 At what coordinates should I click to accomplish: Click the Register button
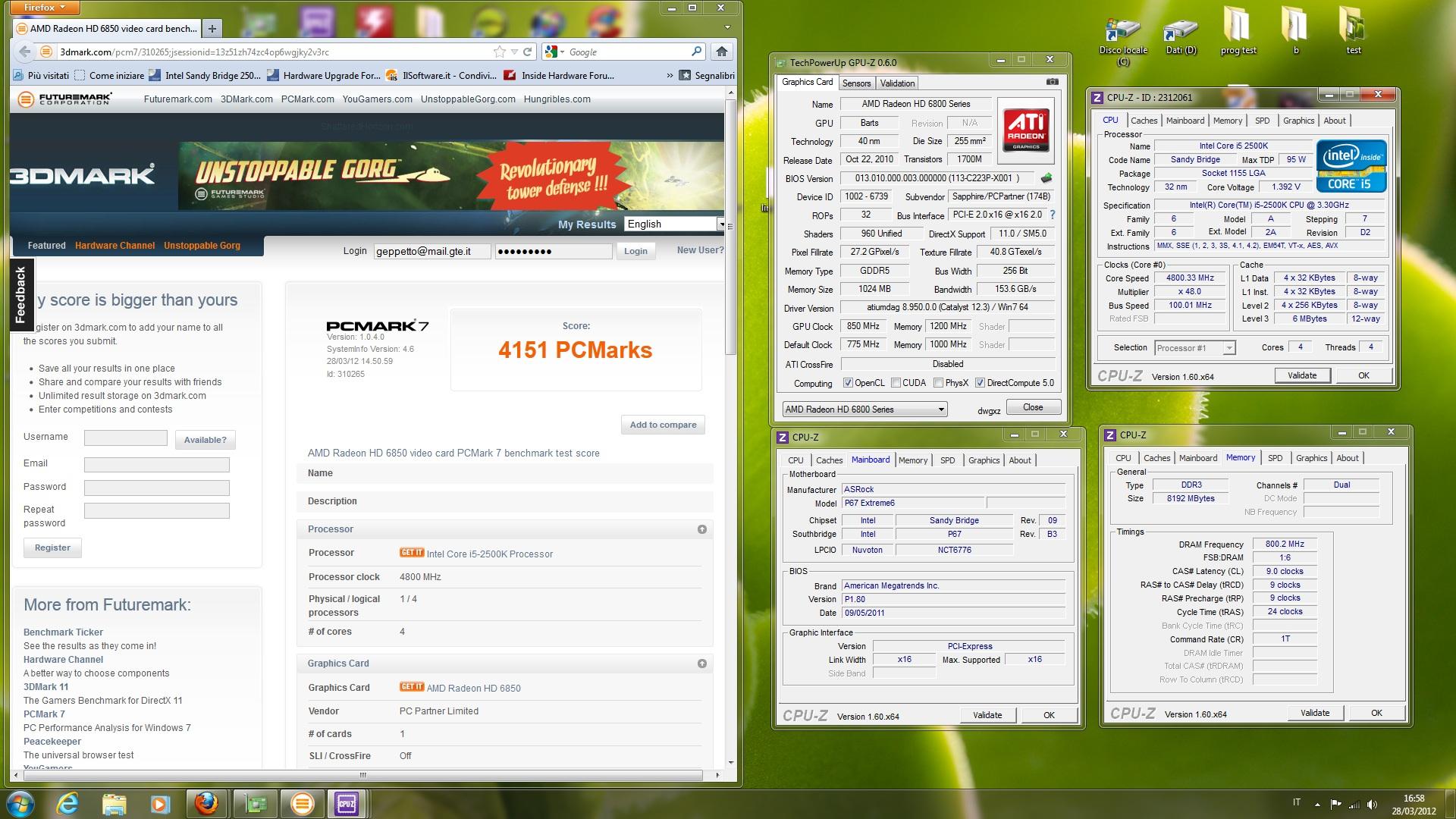52,548
